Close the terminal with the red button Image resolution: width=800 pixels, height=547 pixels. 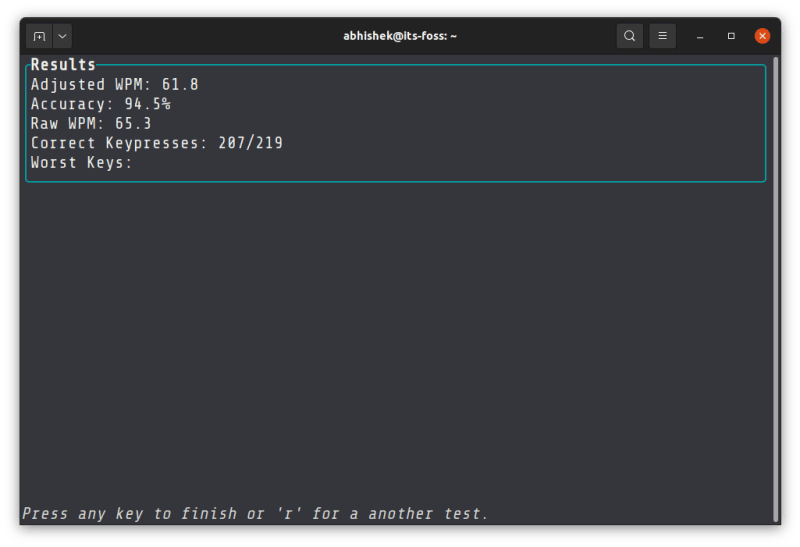(x=762, y=36)
